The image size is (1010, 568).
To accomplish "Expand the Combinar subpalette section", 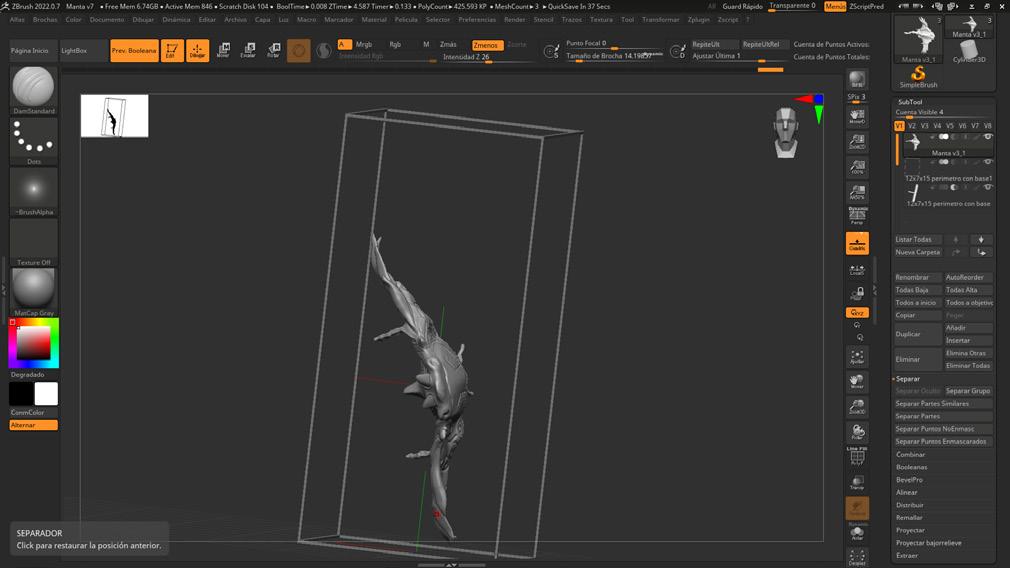I will [910, 454].
